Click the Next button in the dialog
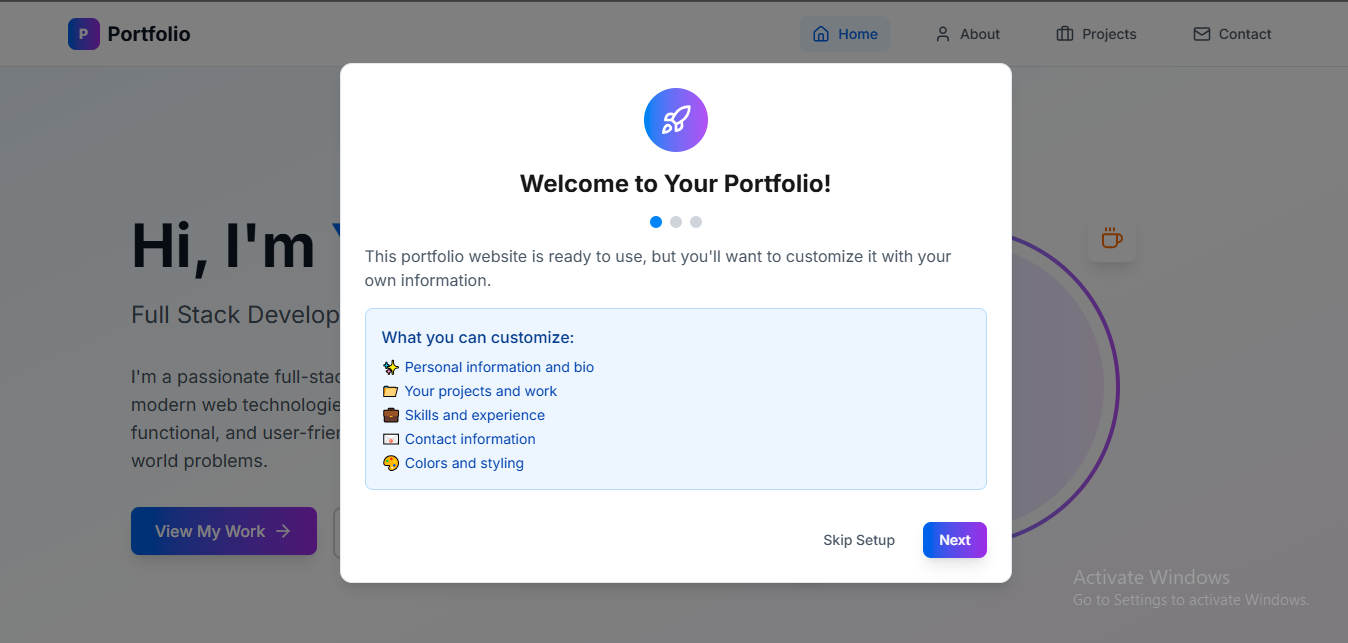 tap(954, 540)
